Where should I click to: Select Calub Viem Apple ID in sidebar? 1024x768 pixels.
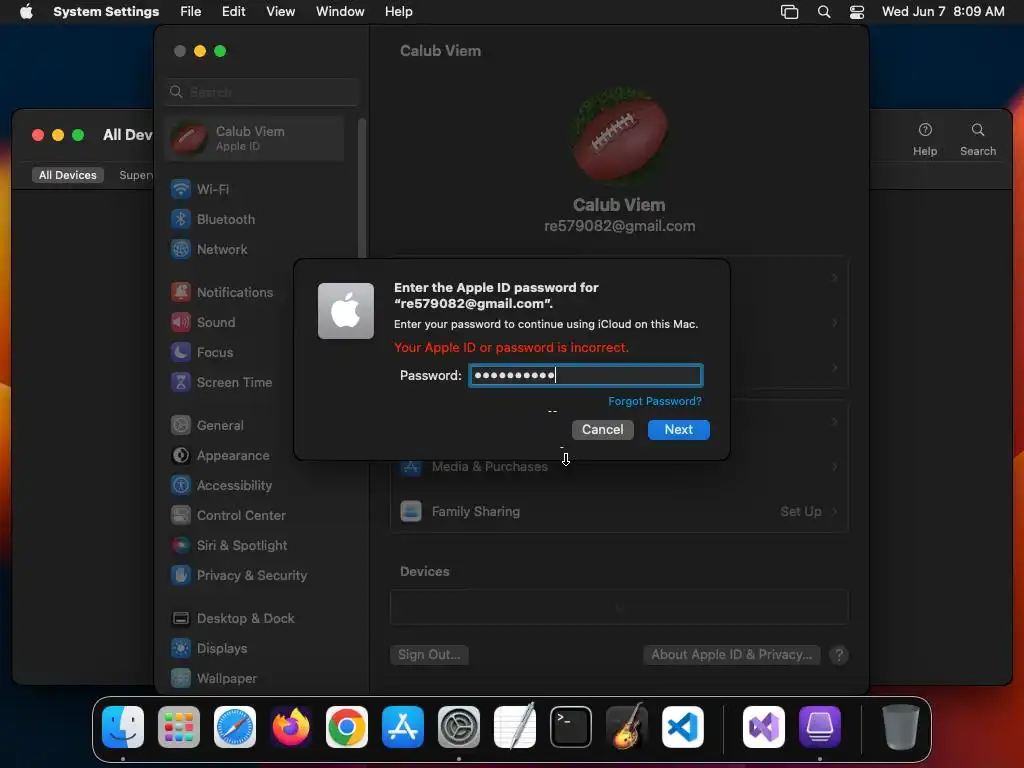click(x=255, y=138)
